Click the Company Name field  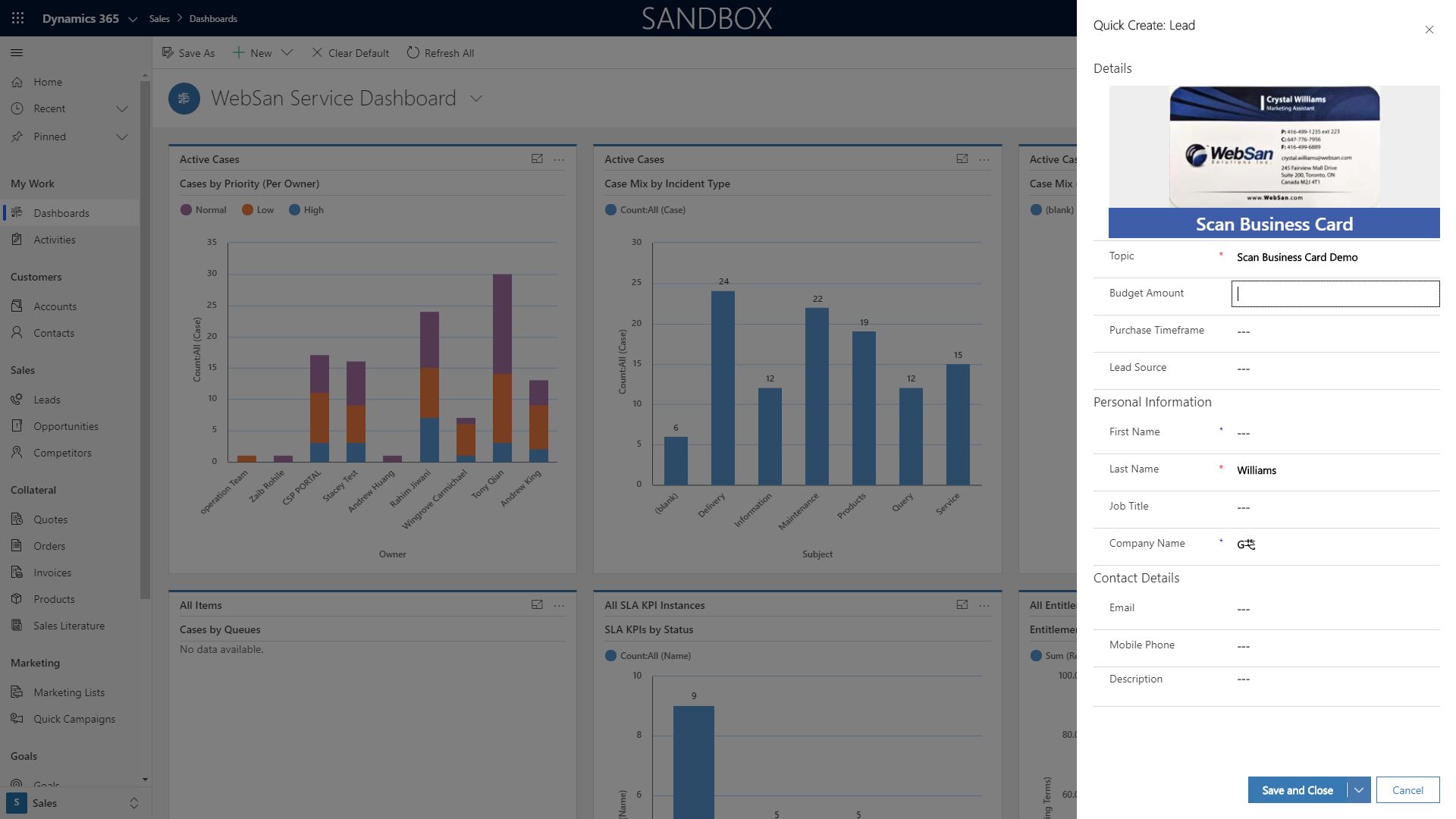[x=1335, y=544]
